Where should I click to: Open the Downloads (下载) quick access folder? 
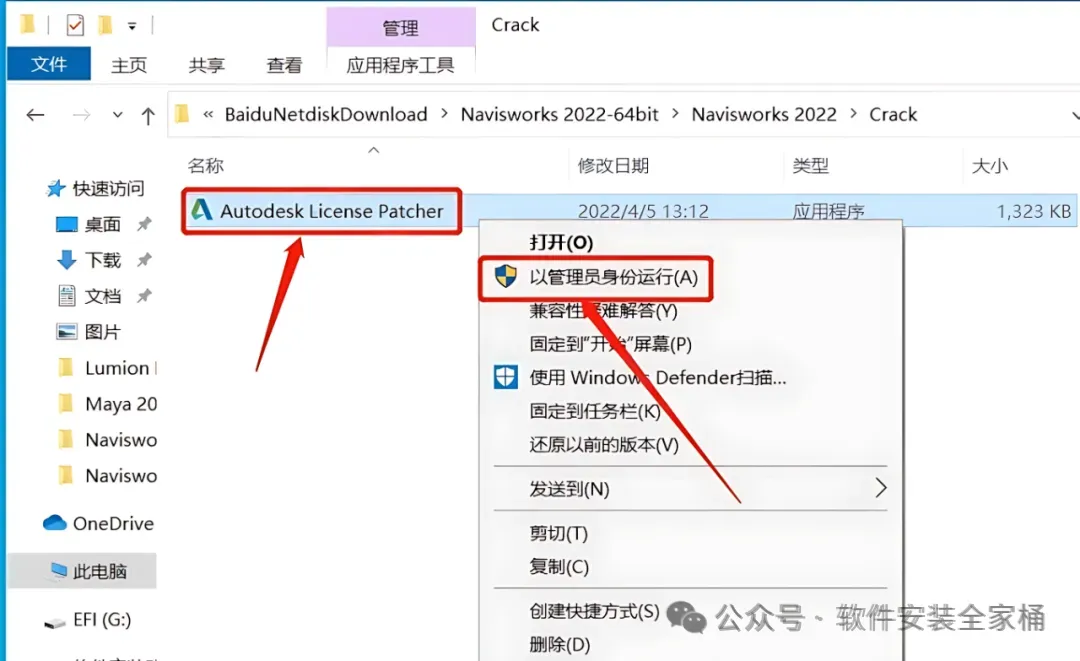coord(103,260)
